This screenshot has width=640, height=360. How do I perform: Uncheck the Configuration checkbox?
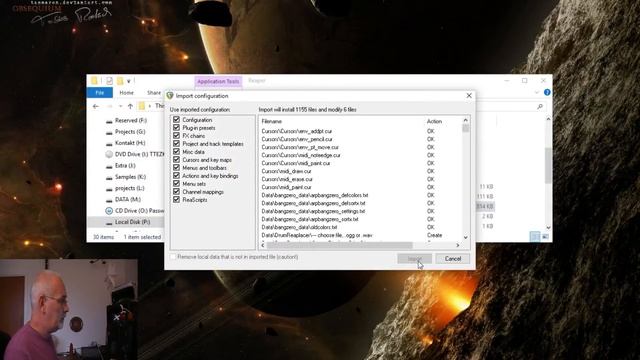[x=176, y=120]
